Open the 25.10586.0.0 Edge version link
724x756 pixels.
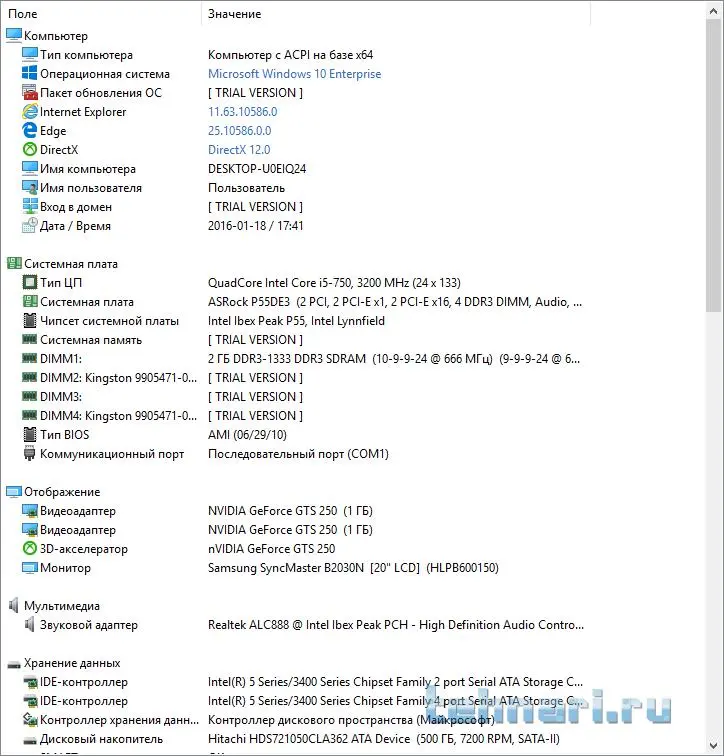[240, 131]
